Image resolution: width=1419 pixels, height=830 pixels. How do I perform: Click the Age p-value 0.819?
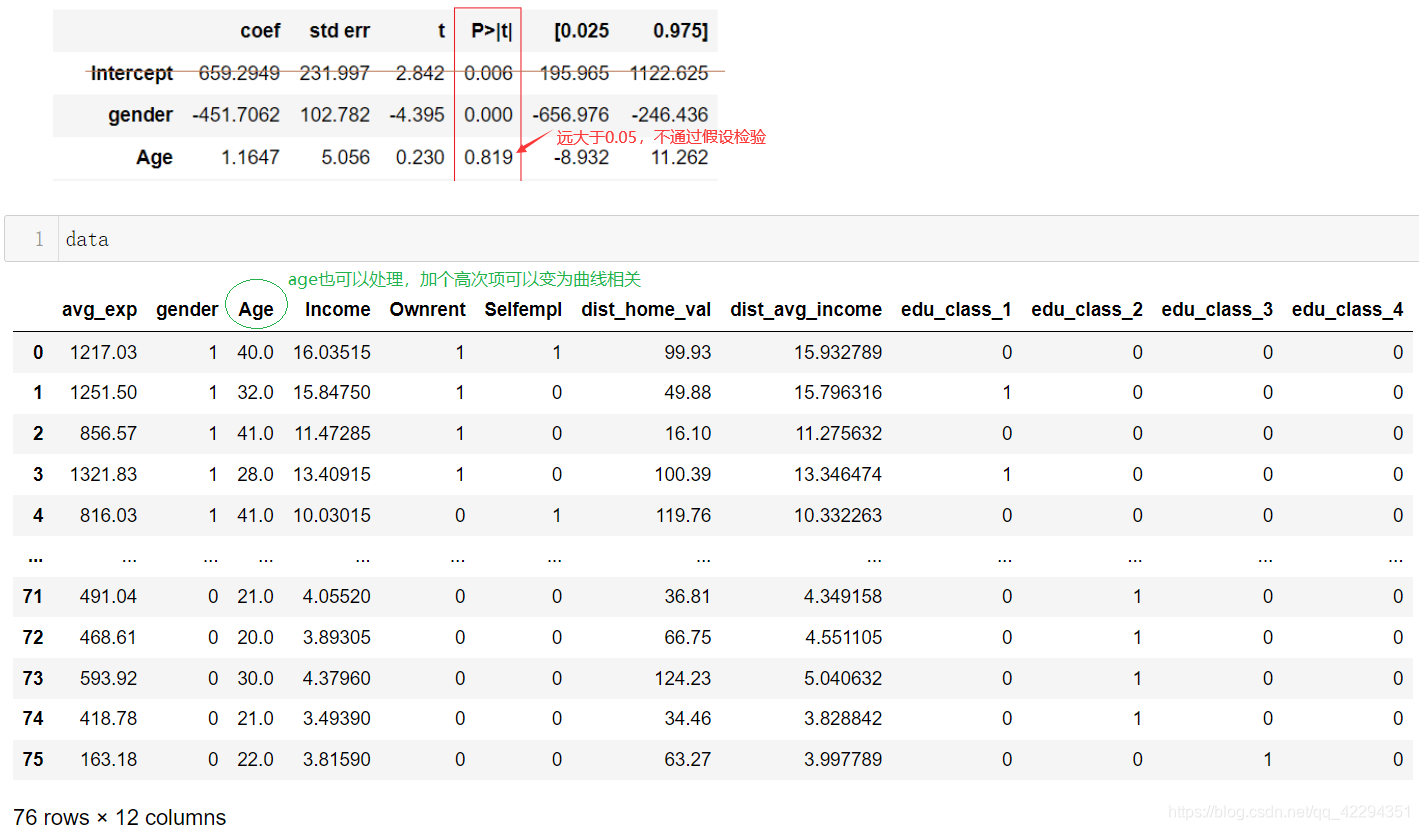click(x=489, y=157)
